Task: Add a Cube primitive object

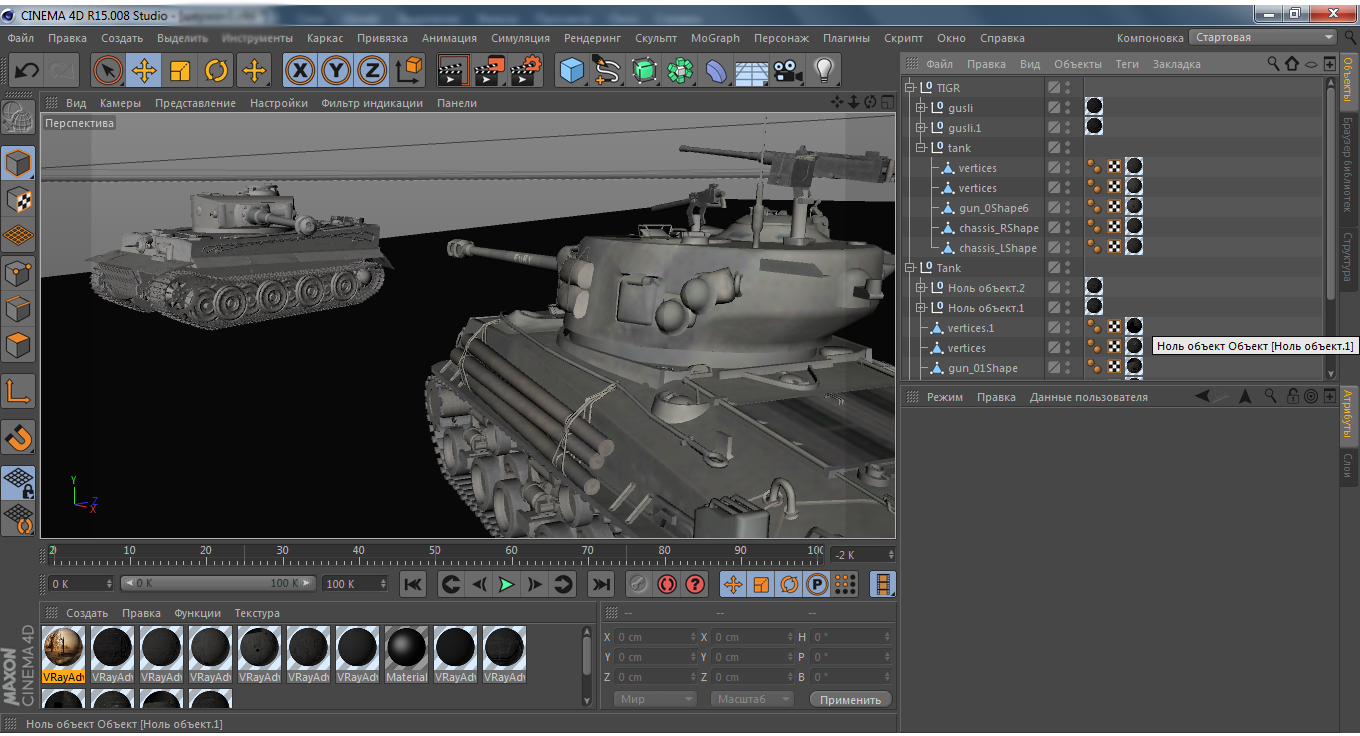Action: pyautogui.click(x=572, y=71)
